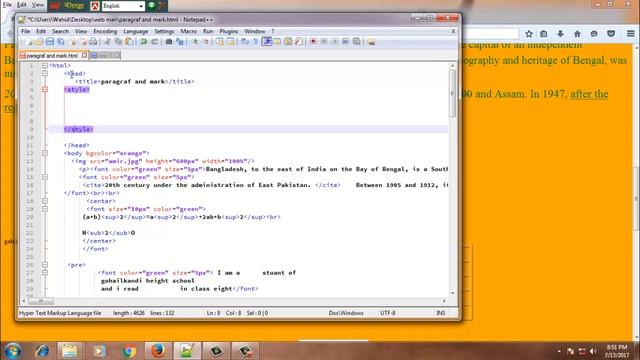Click the horizontal scrollbar thumb in editor
The image size is (640, 360).
click(41, 301)
